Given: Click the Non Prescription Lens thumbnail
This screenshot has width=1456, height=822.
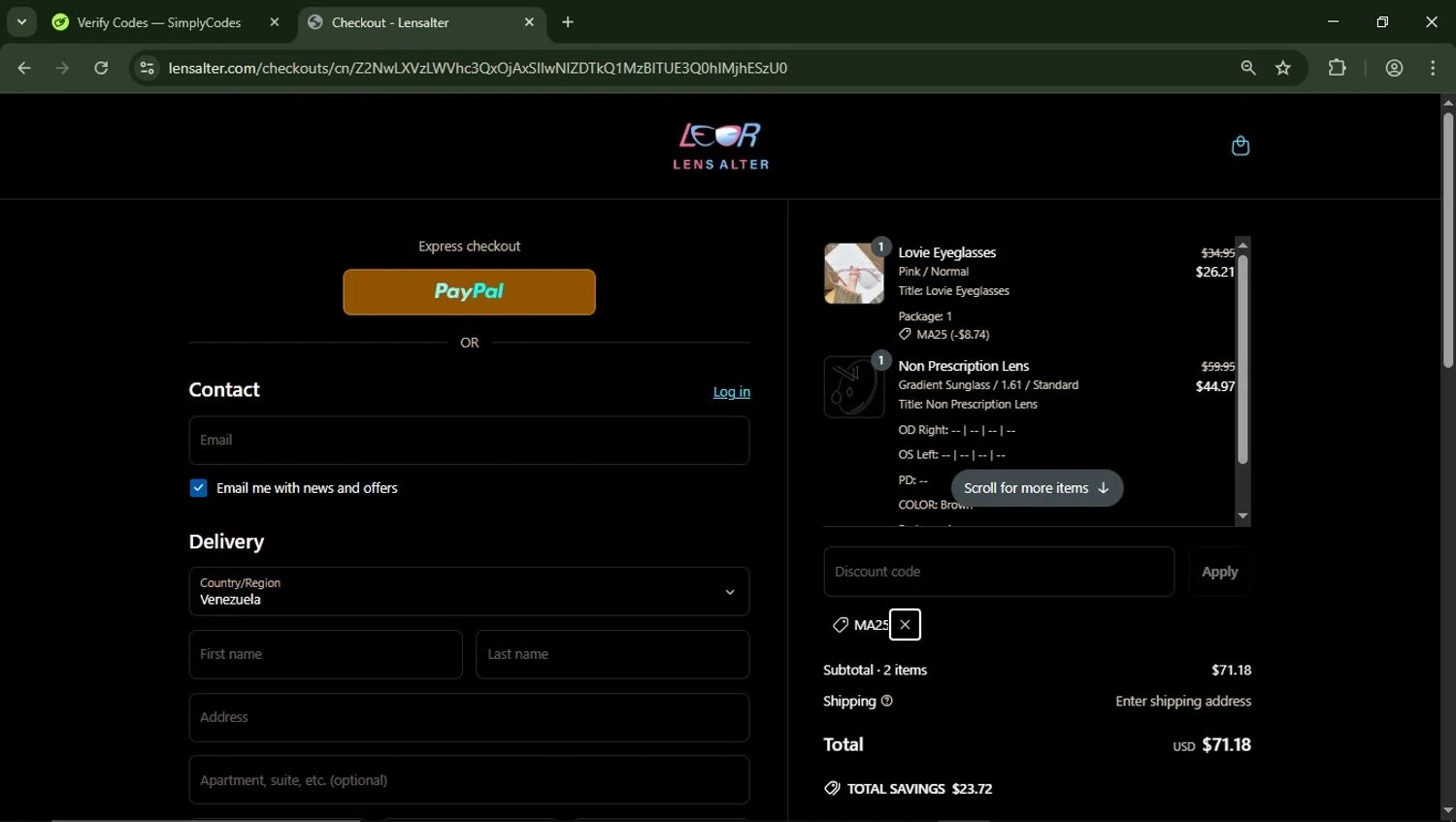Looking at the screenshot, I should (854, 387).
